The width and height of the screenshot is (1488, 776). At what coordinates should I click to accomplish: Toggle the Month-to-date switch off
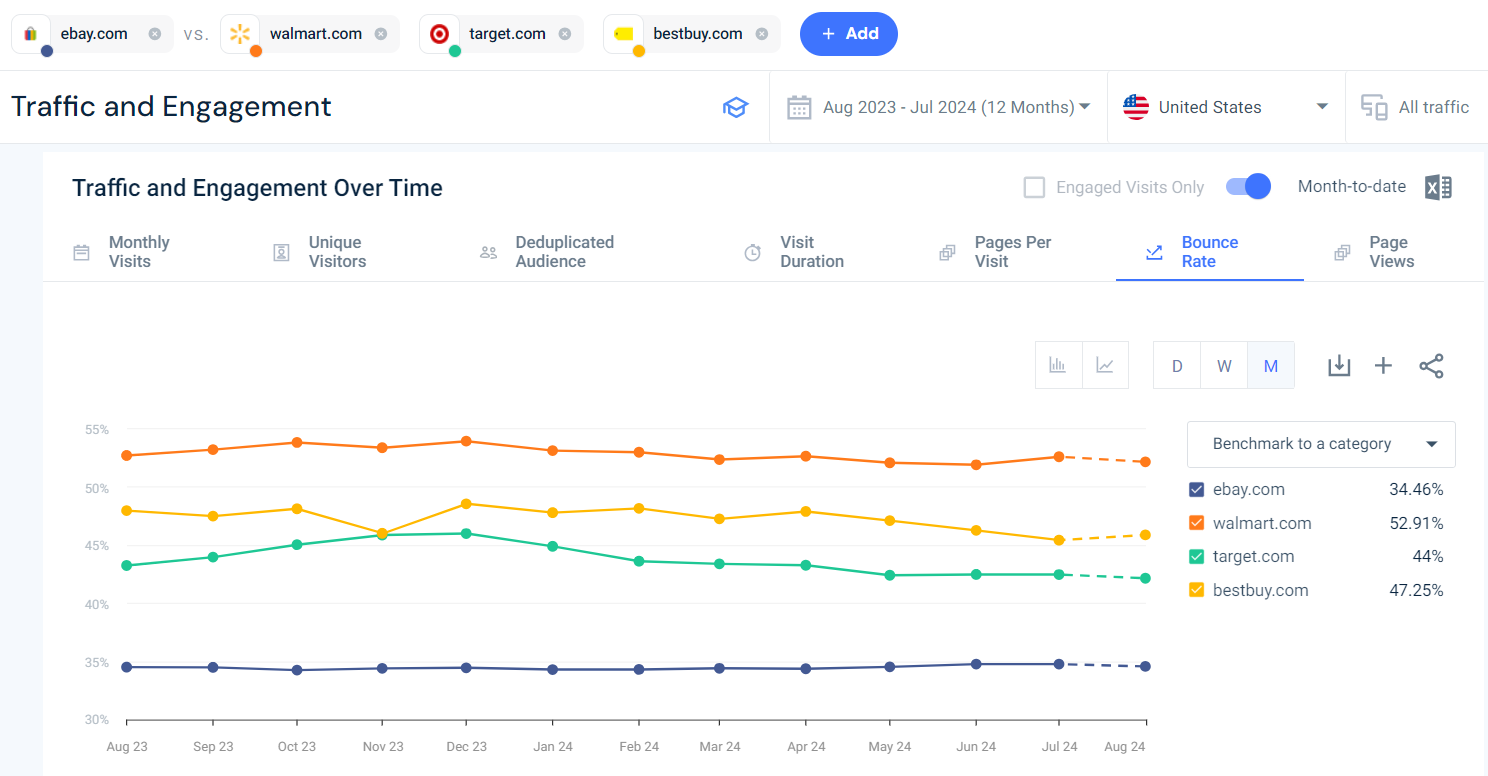pyautogui.click(x=1248, y=186)
